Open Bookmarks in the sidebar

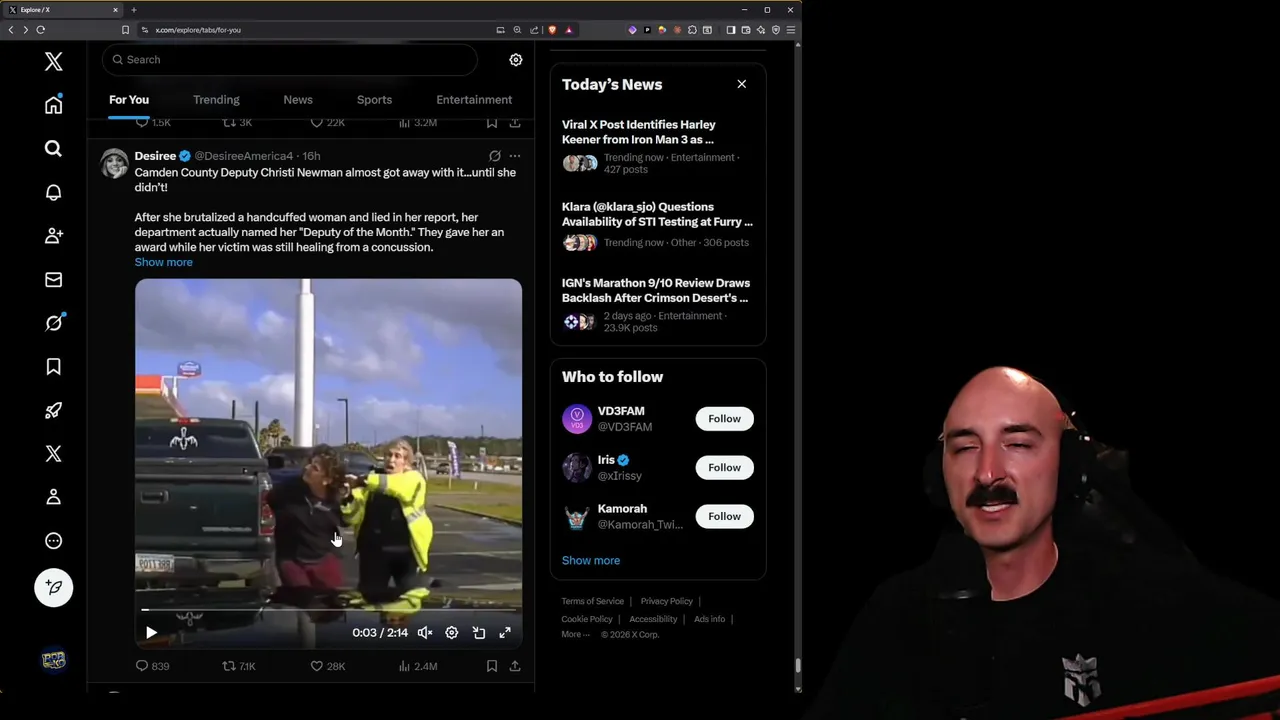click(53, 367)
